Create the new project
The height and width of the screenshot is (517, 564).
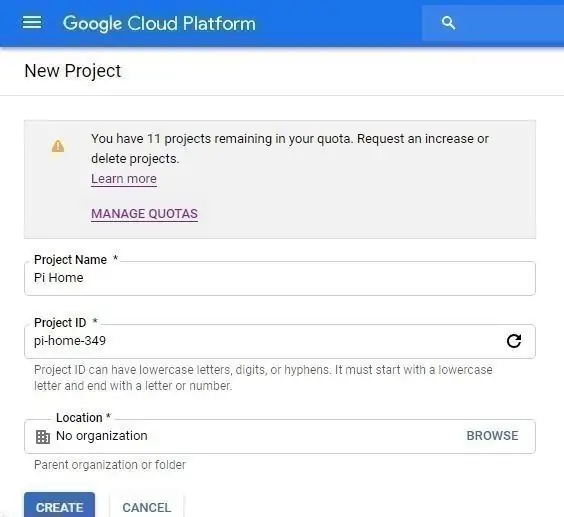59,505
